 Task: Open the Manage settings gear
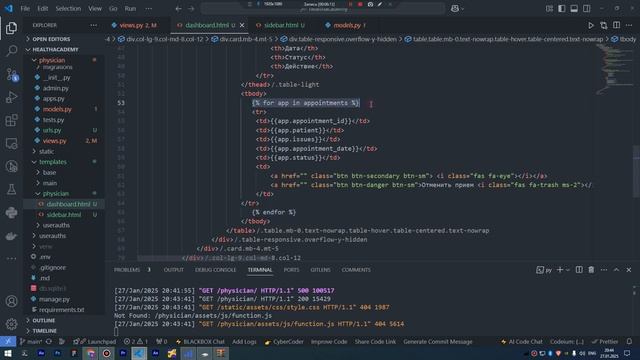coord(11,324)
